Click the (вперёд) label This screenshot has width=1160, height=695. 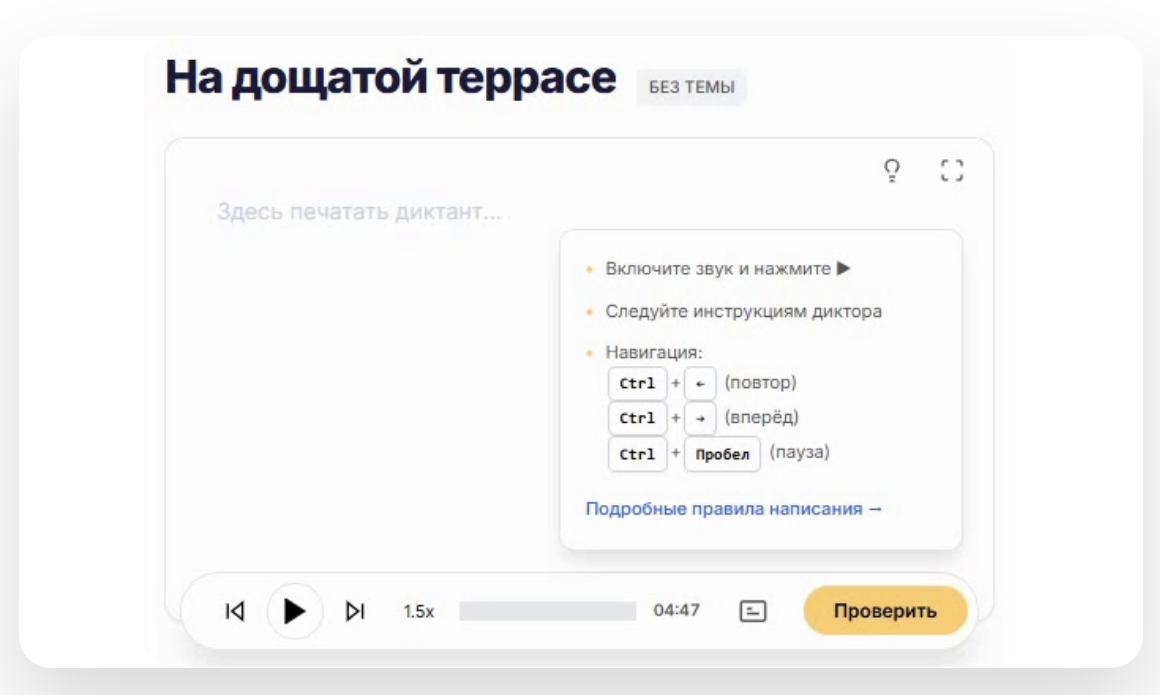click(x=761, y=417)
